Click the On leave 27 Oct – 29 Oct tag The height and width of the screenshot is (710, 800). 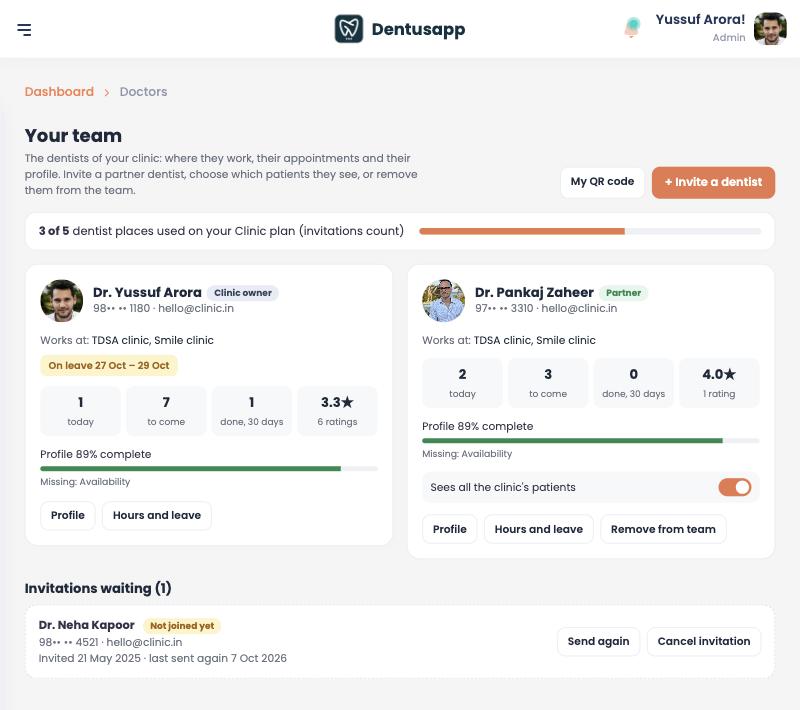pyautogui.click(x=109, y=366)
